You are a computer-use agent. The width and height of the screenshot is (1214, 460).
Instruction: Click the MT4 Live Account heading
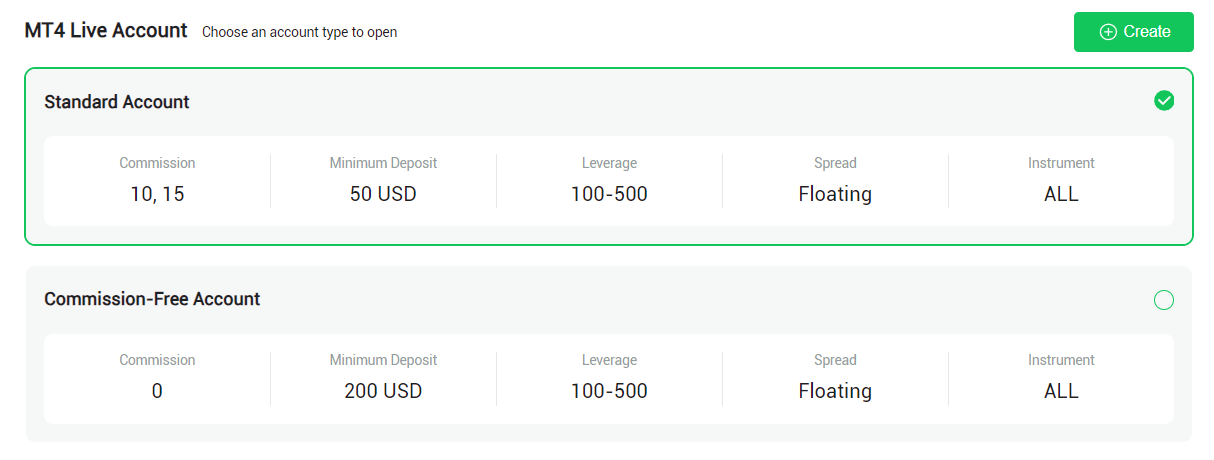pos(106,30)
